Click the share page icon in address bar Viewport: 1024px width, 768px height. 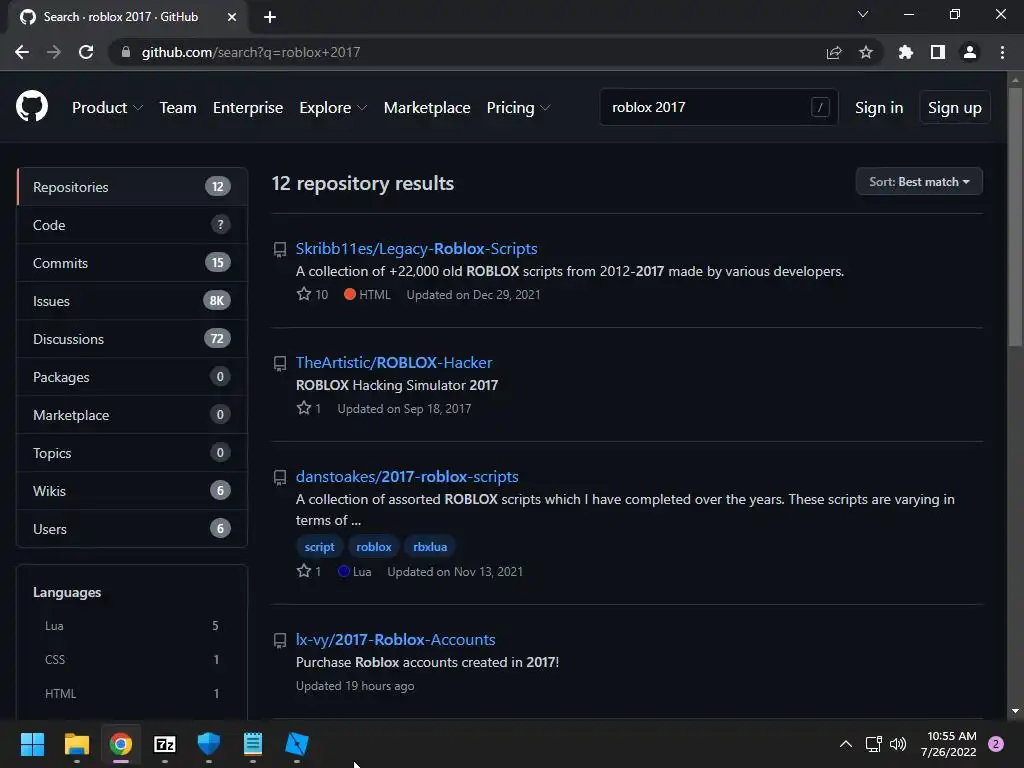833,52
